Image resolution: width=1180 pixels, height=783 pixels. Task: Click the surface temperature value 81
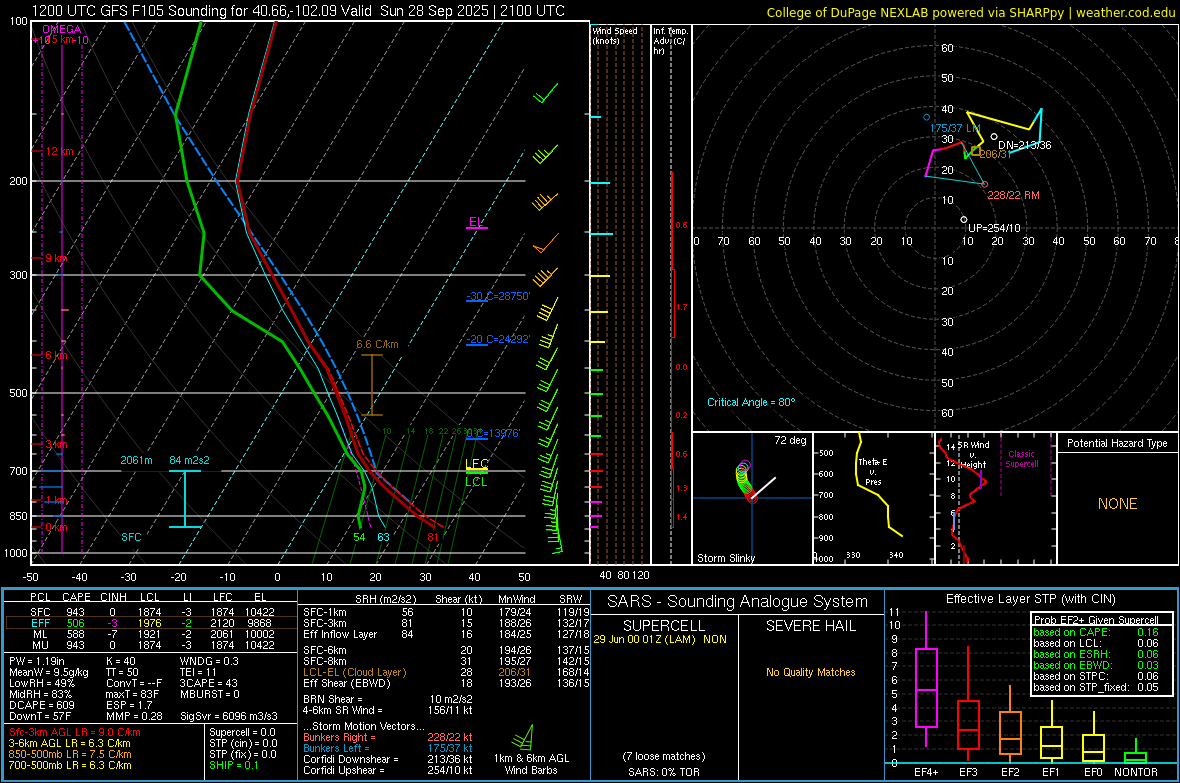(x=433, y=537)
